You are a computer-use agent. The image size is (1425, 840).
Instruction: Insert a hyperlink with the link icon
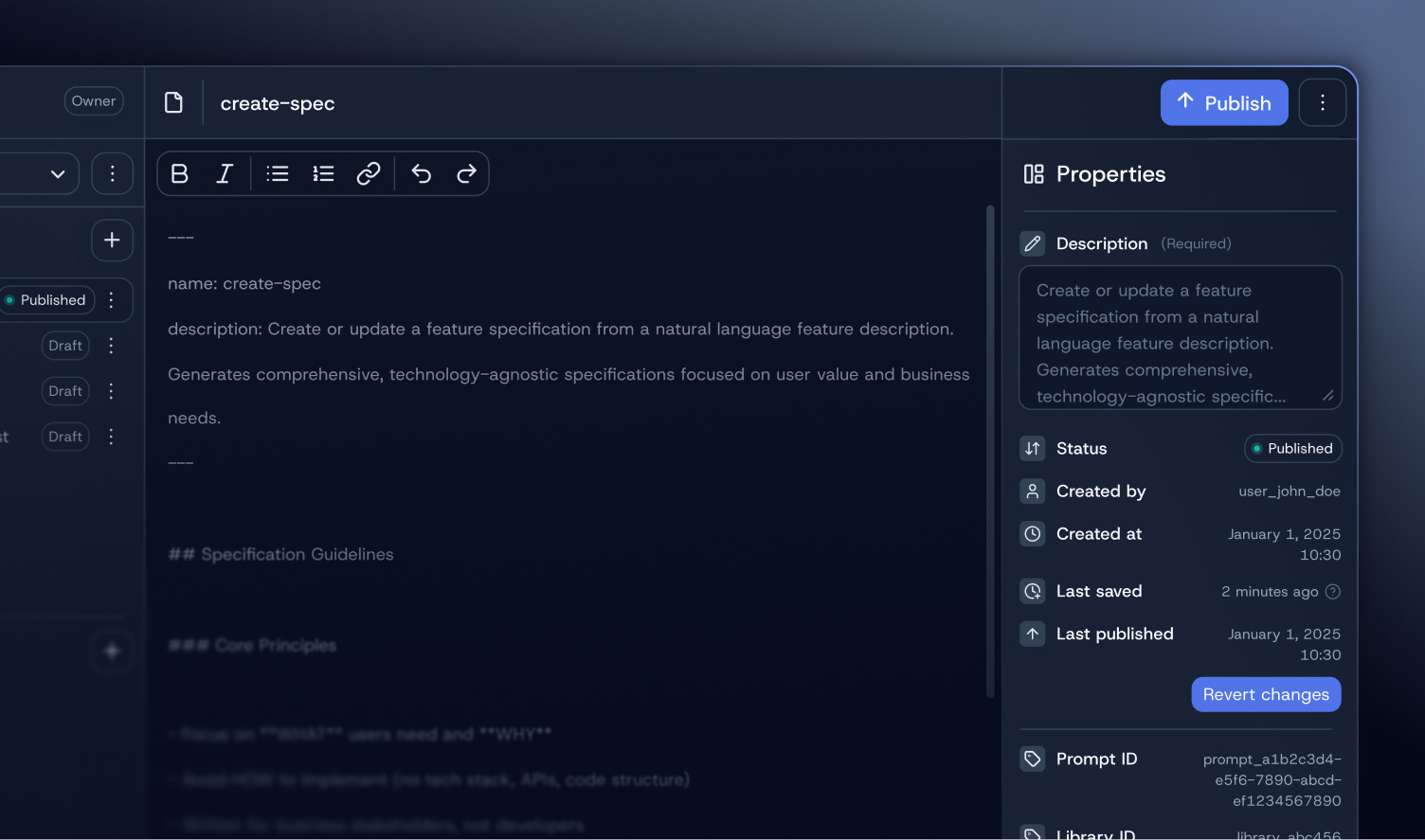click(x=369, y=173)
